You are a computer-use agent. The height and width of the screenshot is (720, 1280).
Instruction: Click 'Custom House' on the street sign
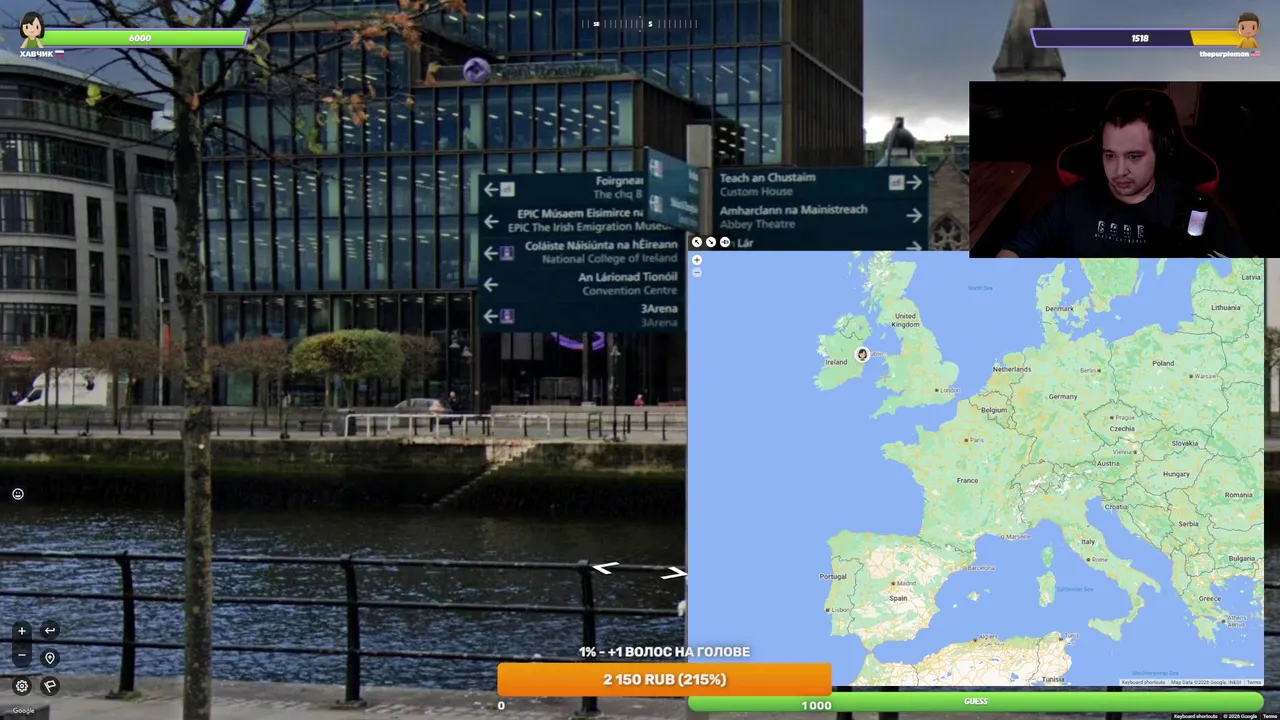[756, 192]
